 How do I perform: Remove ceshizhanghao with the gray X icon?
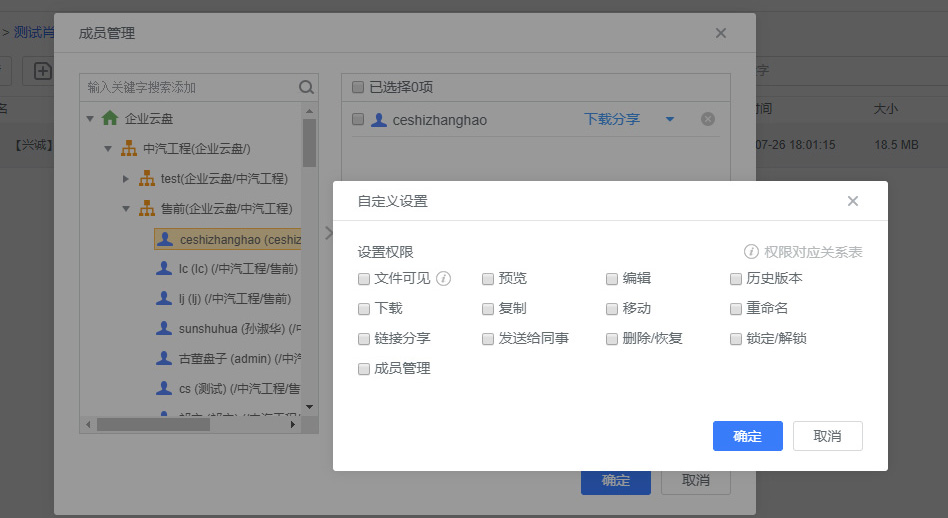click(708, 120)
